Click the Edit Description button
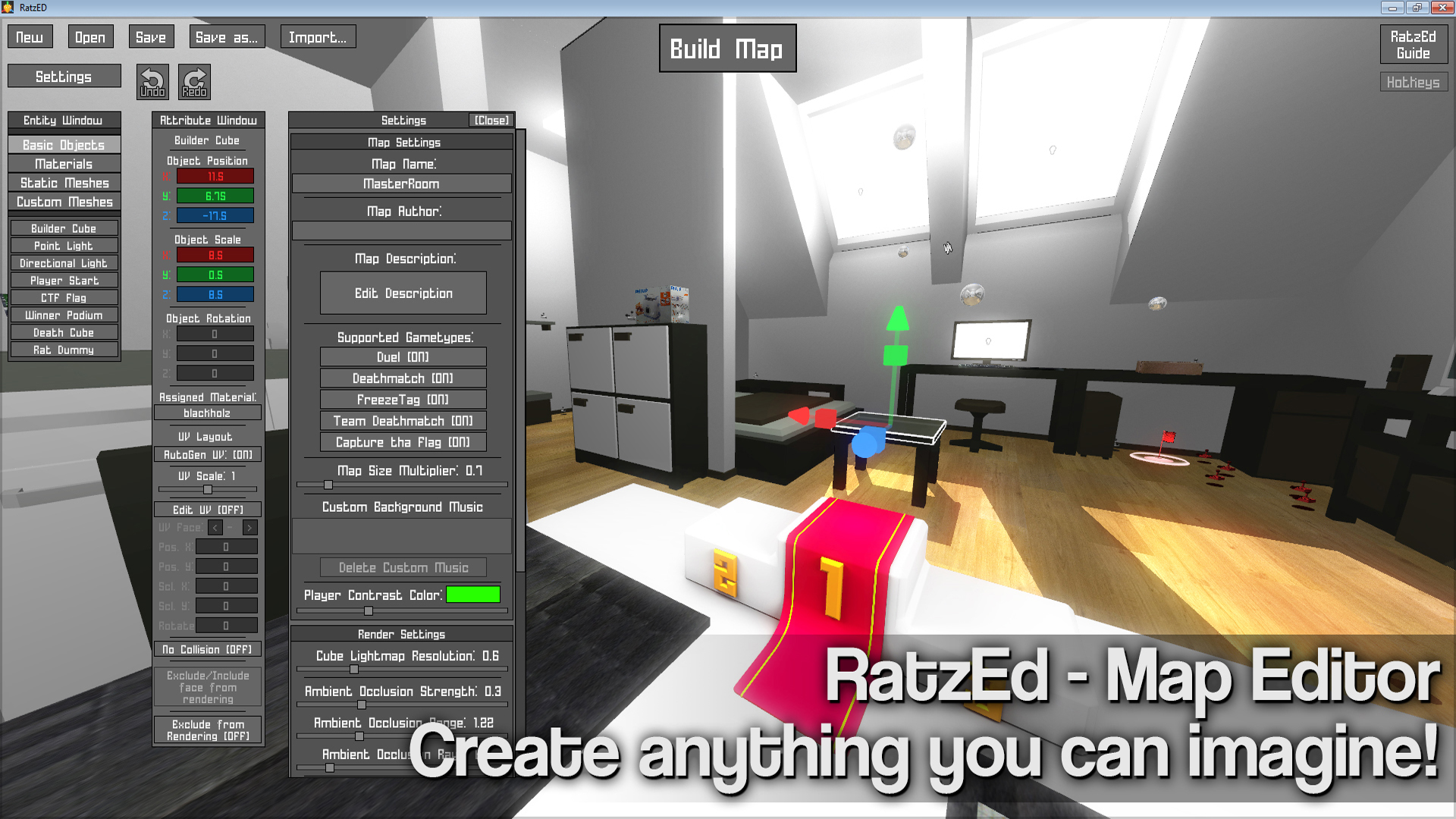1456x819 pixels. 403,293
